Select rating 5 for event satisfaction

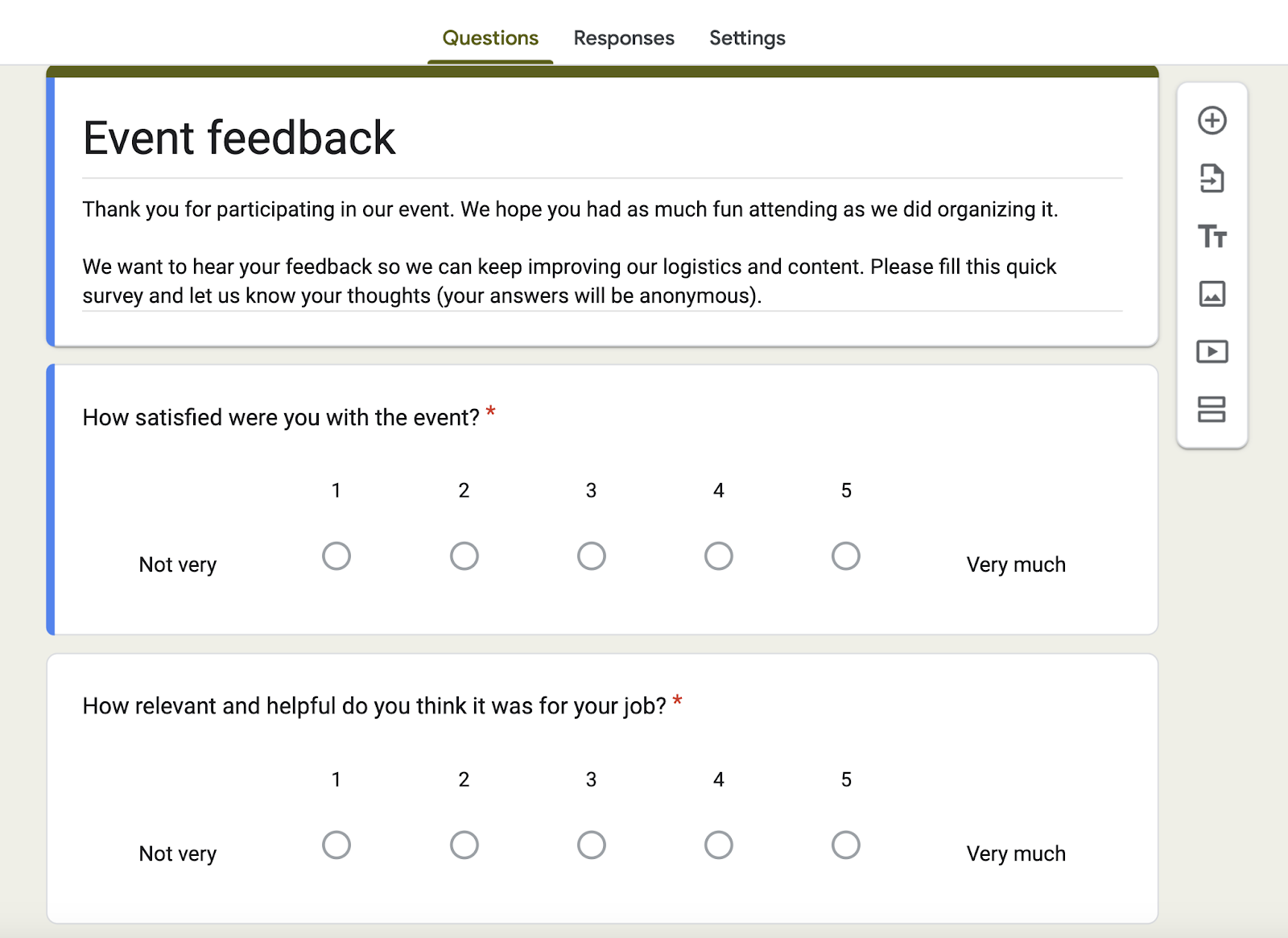pos(845,556)
